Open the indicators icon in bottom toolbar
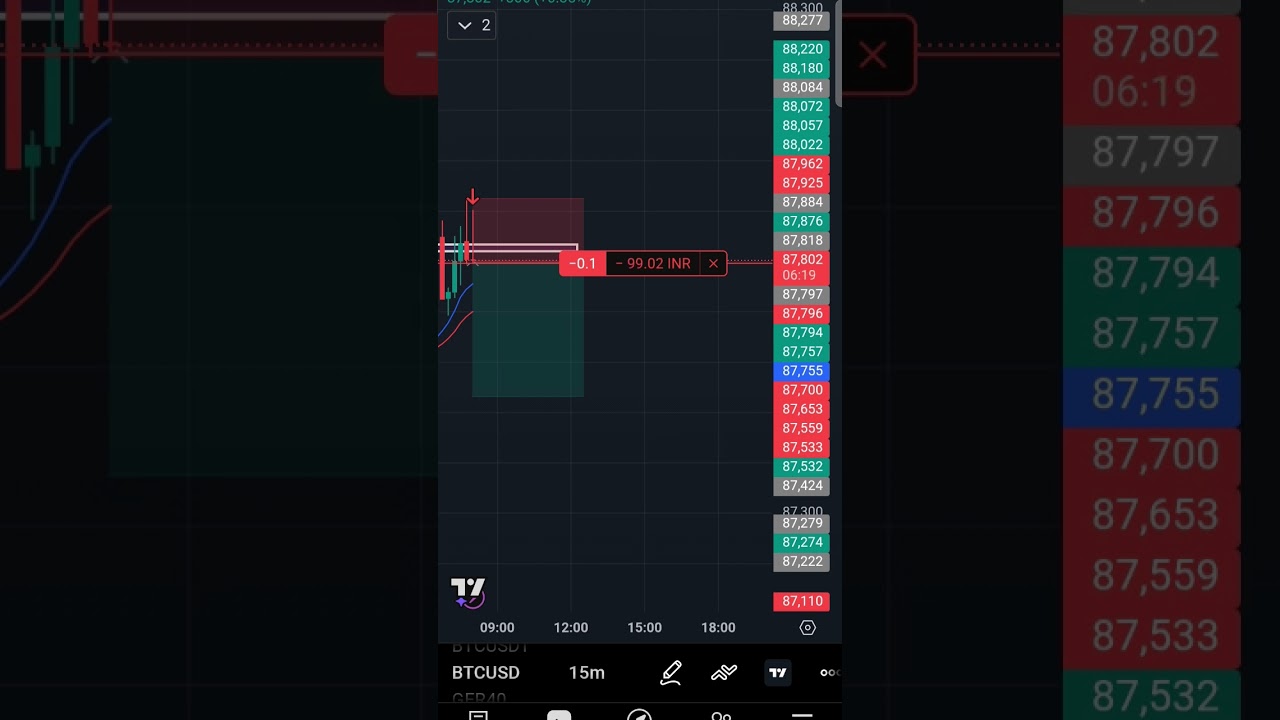The height and width of the screenshot is (720, 1280). tap(724, 673)
